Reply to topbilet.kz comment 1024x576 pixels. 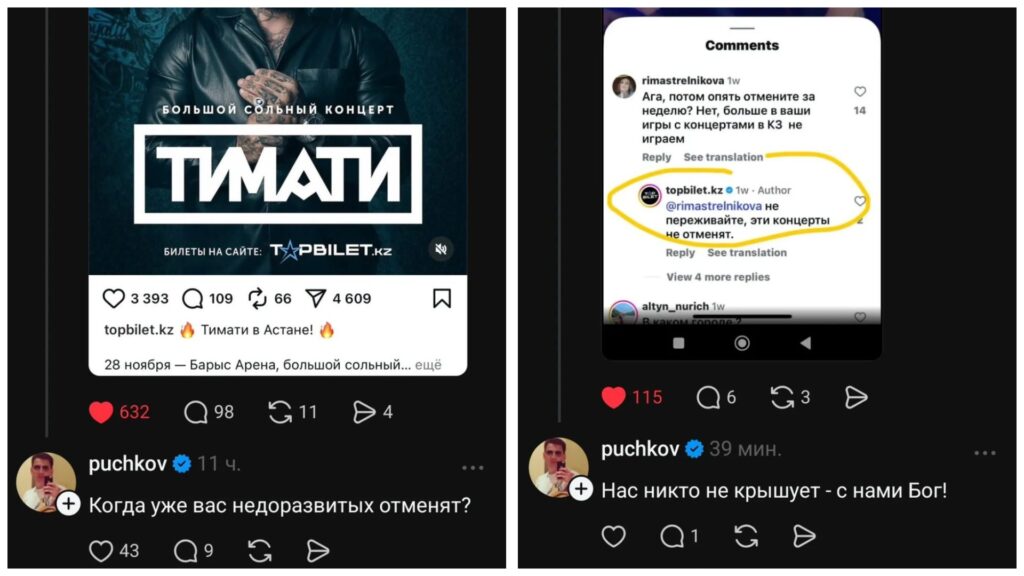tap(680, 253)
